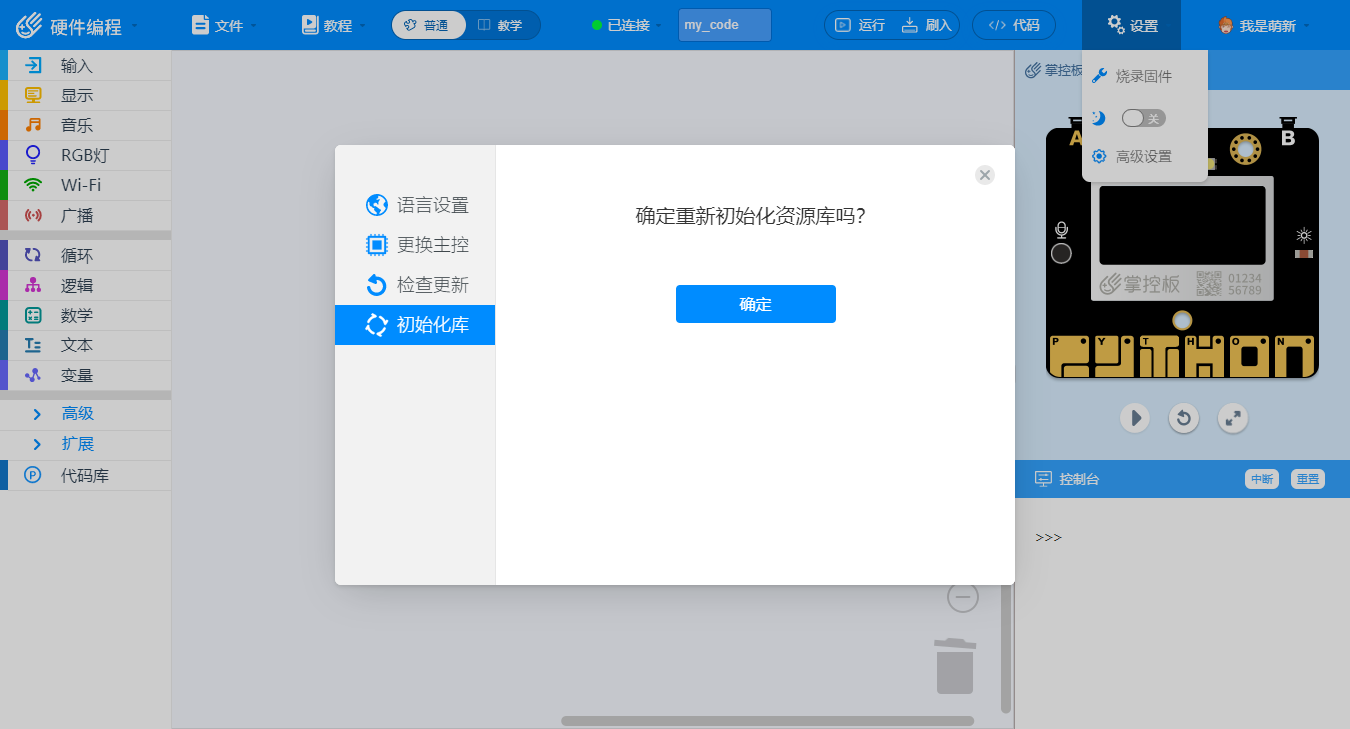Close the settings dialog with X
The width and height of the screenshot is (1350, 729).
point(985,175)
